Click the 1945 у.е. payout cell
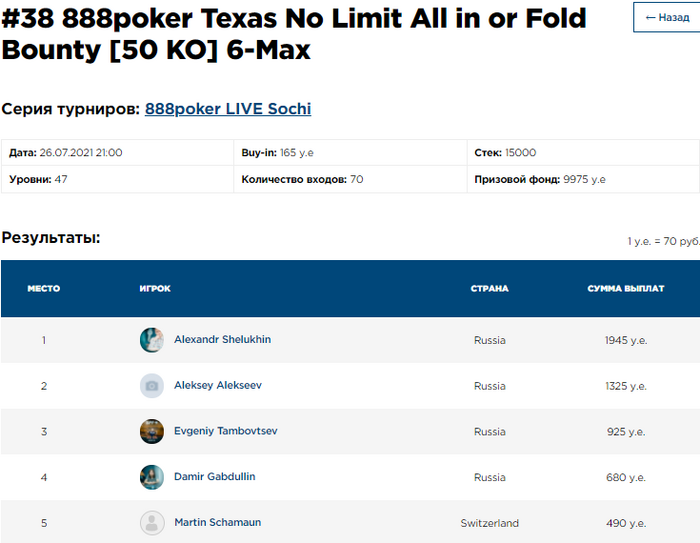This screenshot has width=700, height=543. (626, 341)
